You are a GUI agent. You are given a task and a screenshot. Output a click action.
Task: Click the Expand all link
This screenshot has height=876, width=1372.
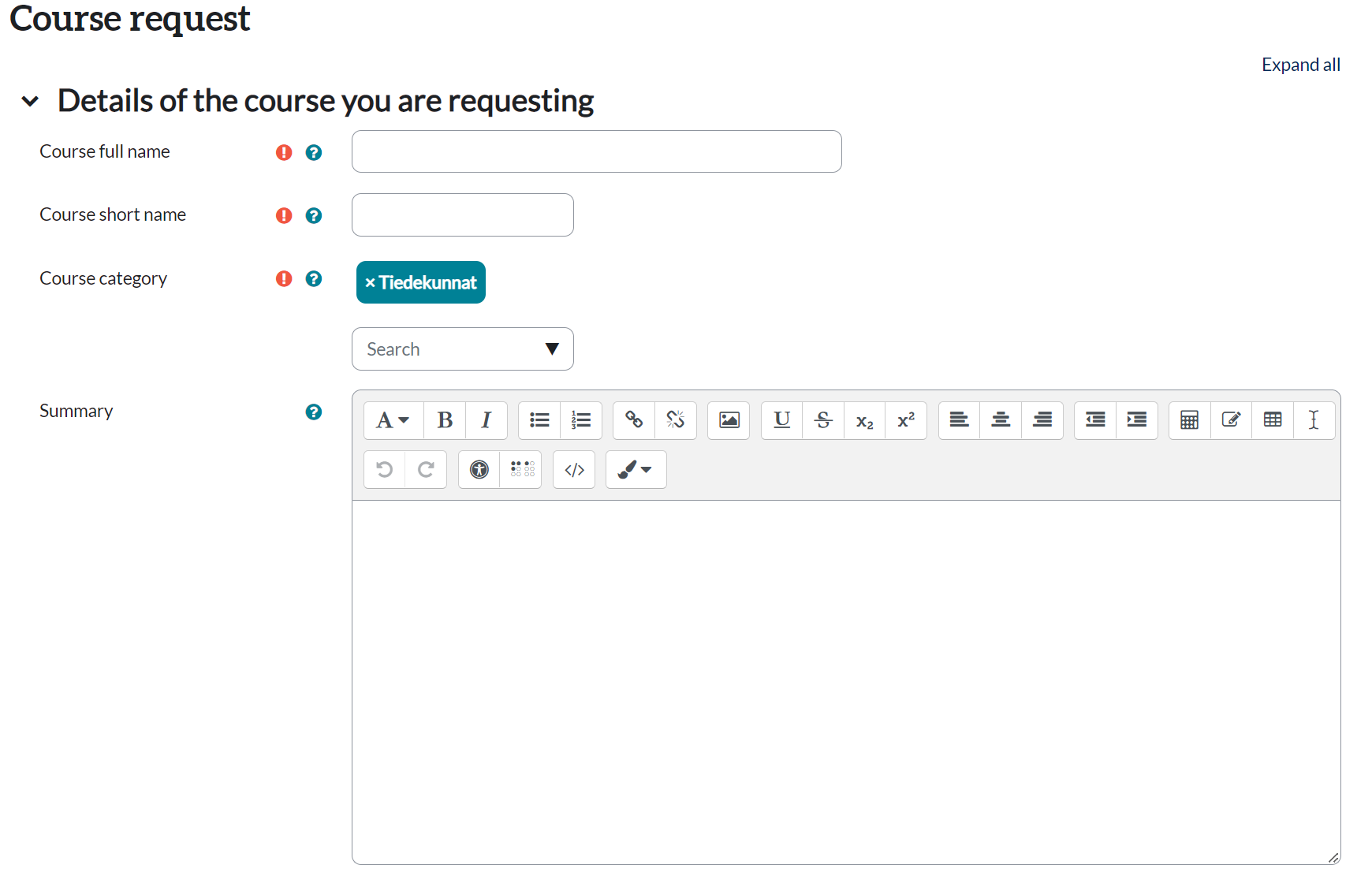point(1300,65)
